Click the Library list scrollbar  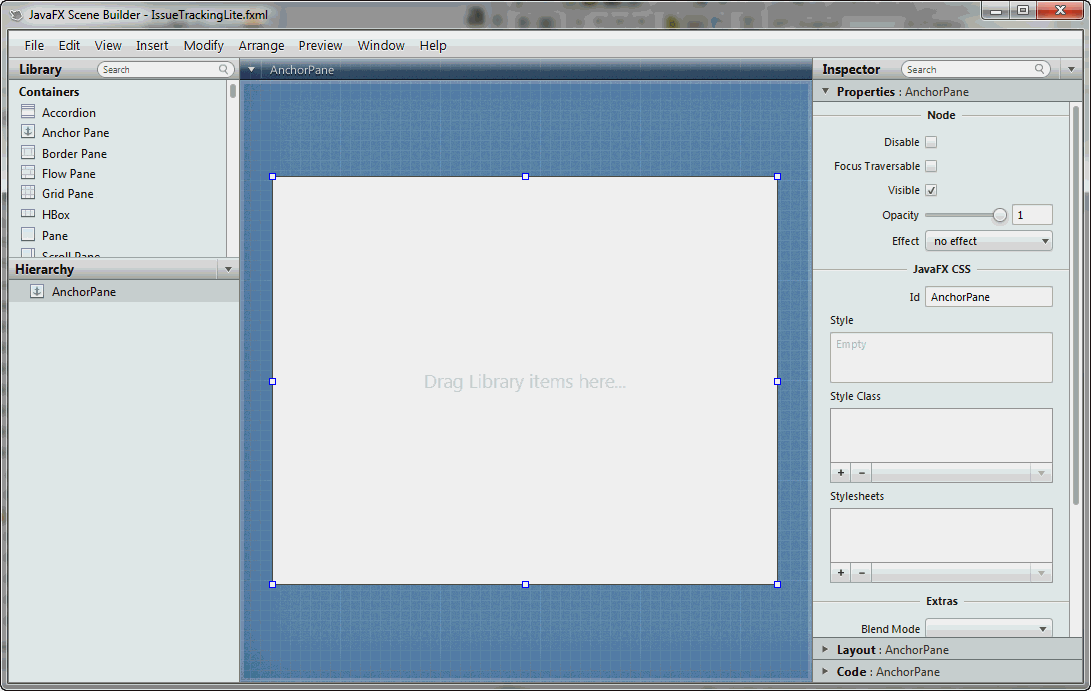coord(232,90)
